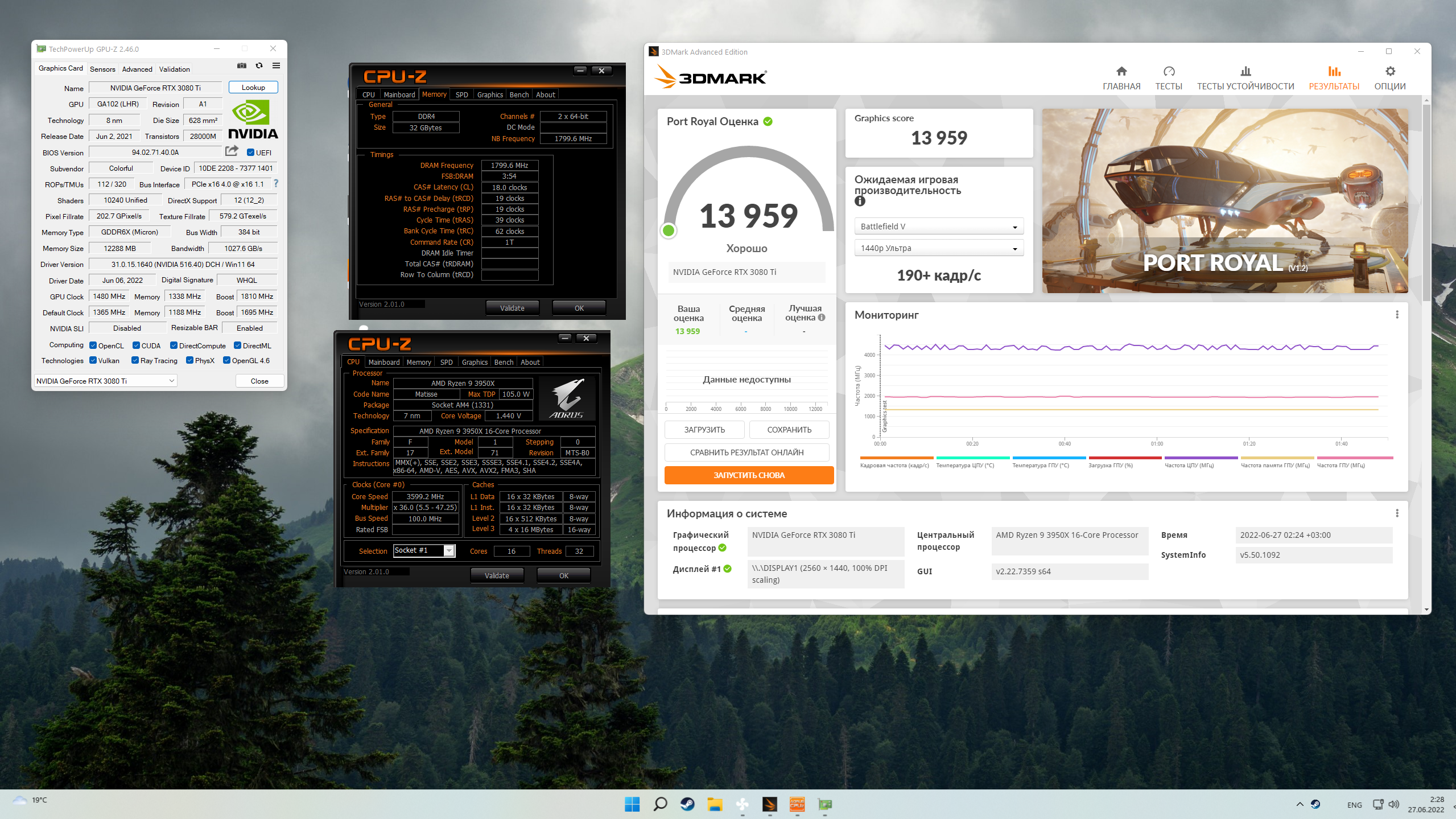Click GPU-Z refresh icon
Viewport: 1456px width, 819px height.
[259, 66]
